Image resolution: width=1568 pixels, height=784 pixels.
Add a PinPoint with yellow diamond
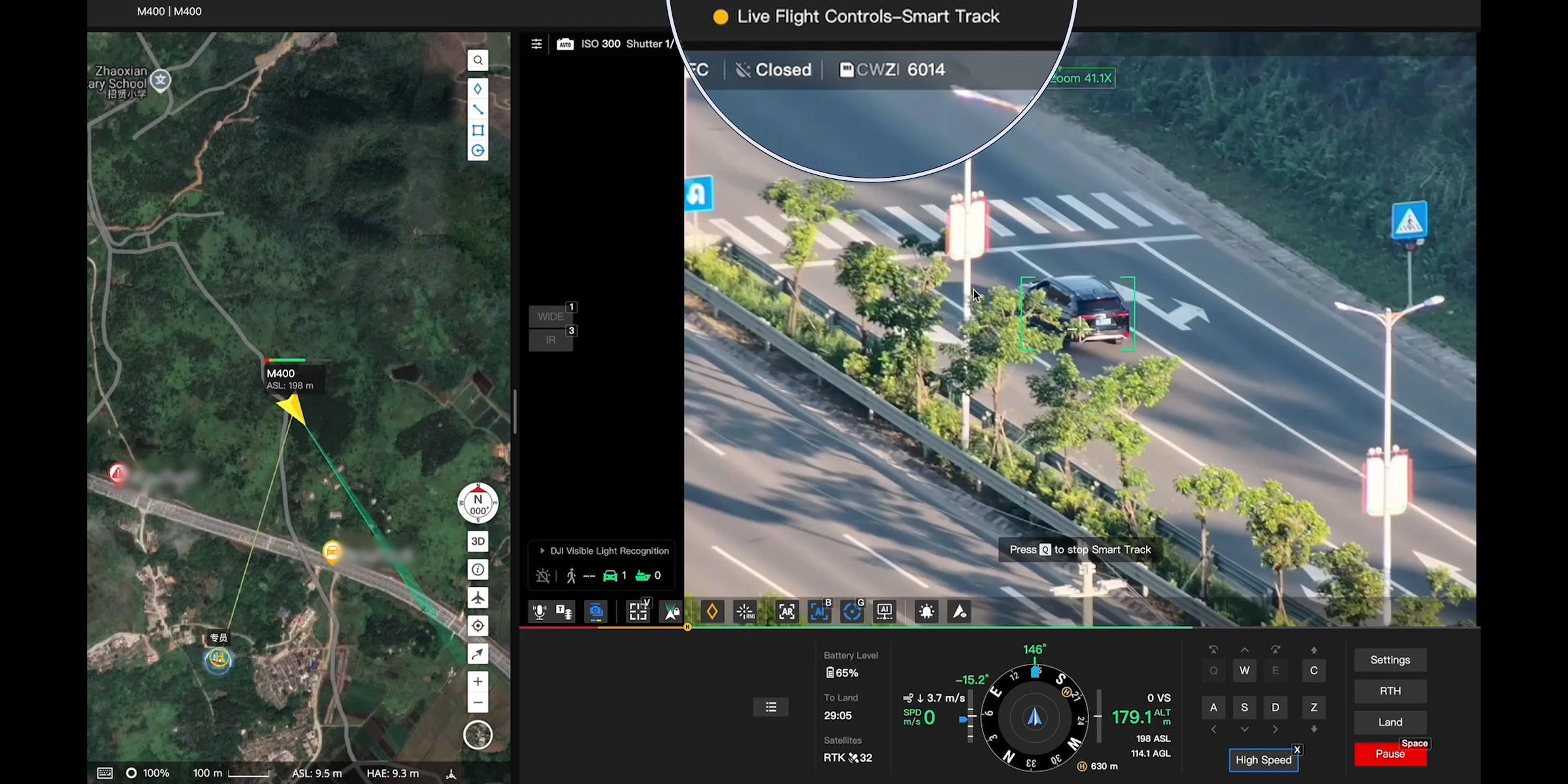(712, 612)
